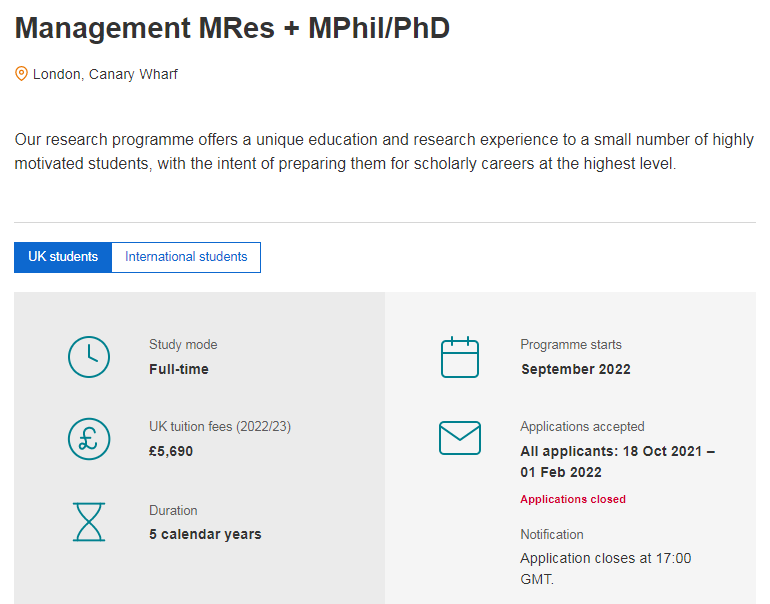Click the All applicants date range text

point(617,462)
